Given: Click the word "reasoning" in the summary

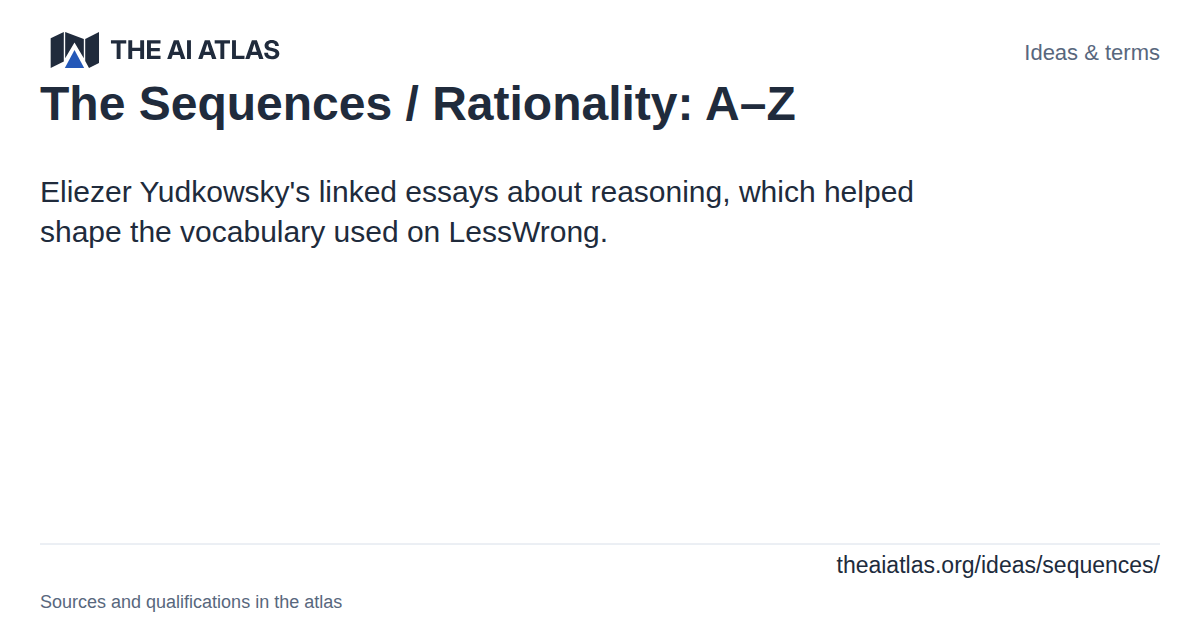Looking at the screenshot, I should [658, 192].
